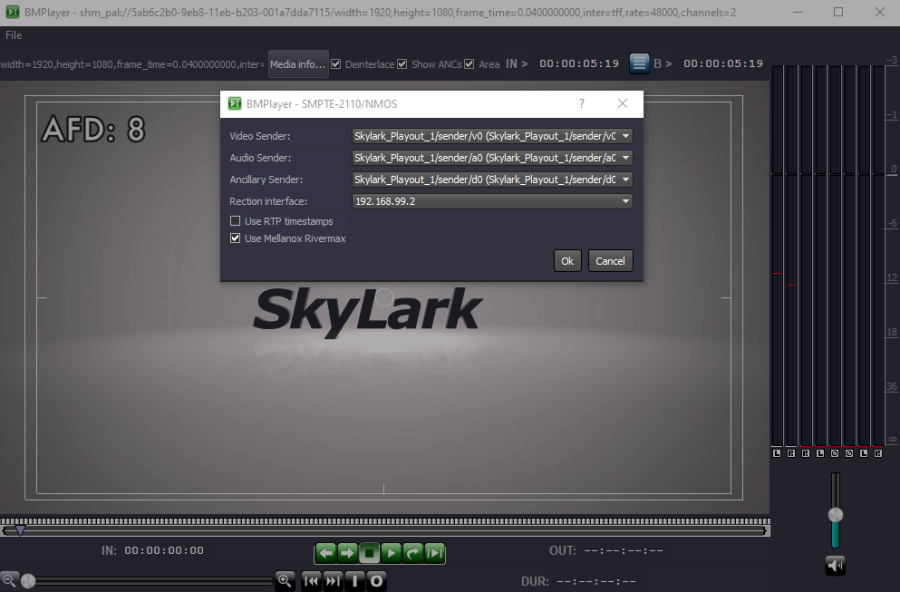Click the step forward right-arrow button
The image size is (900, 592).
347,553
